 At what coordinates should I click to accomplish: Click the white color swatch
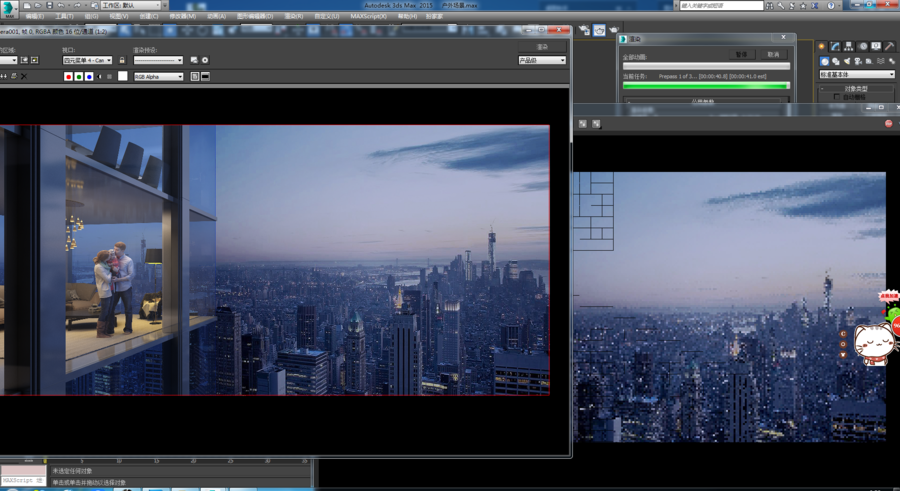(122, 76)
